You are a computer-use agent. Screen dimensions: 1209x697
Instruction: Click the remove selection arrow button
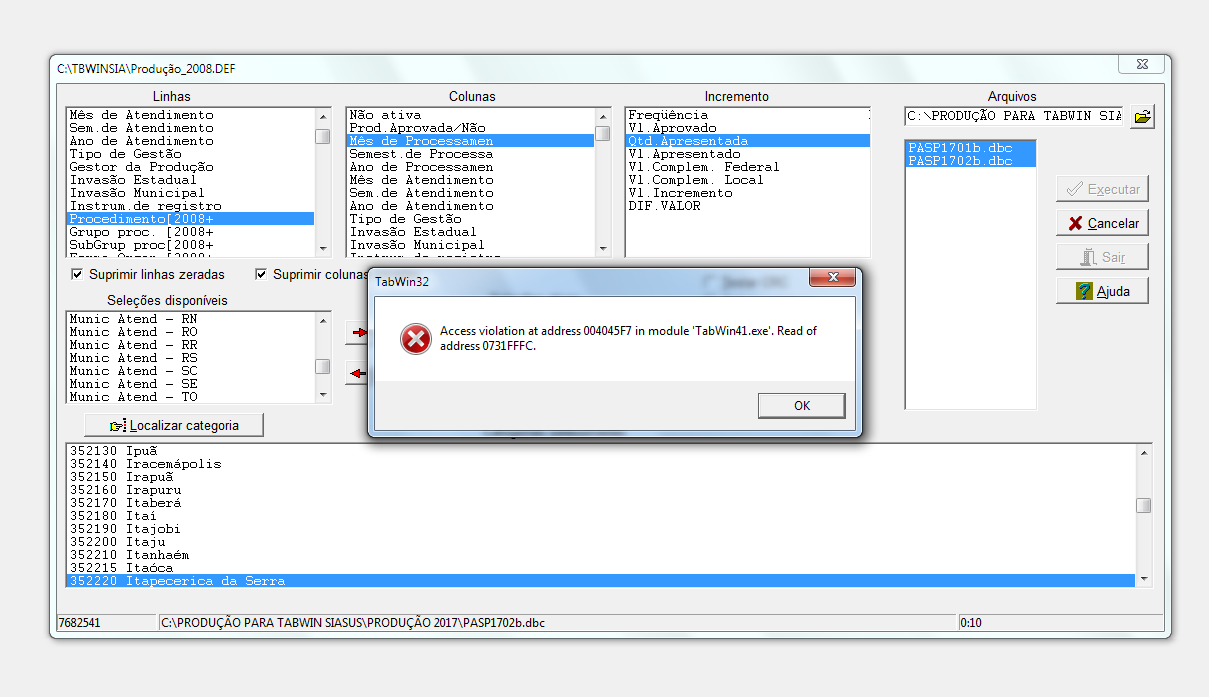356,374
